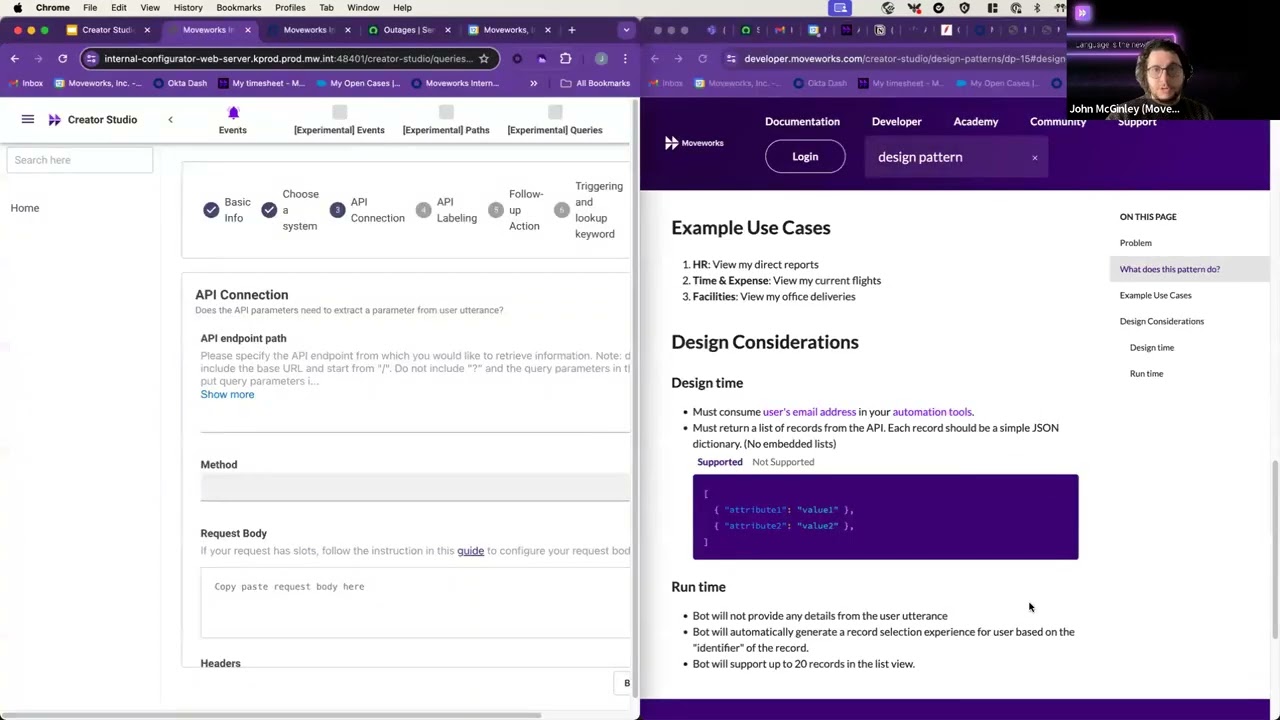
Task: Click the Login button
Action: (x=805, y=157)
